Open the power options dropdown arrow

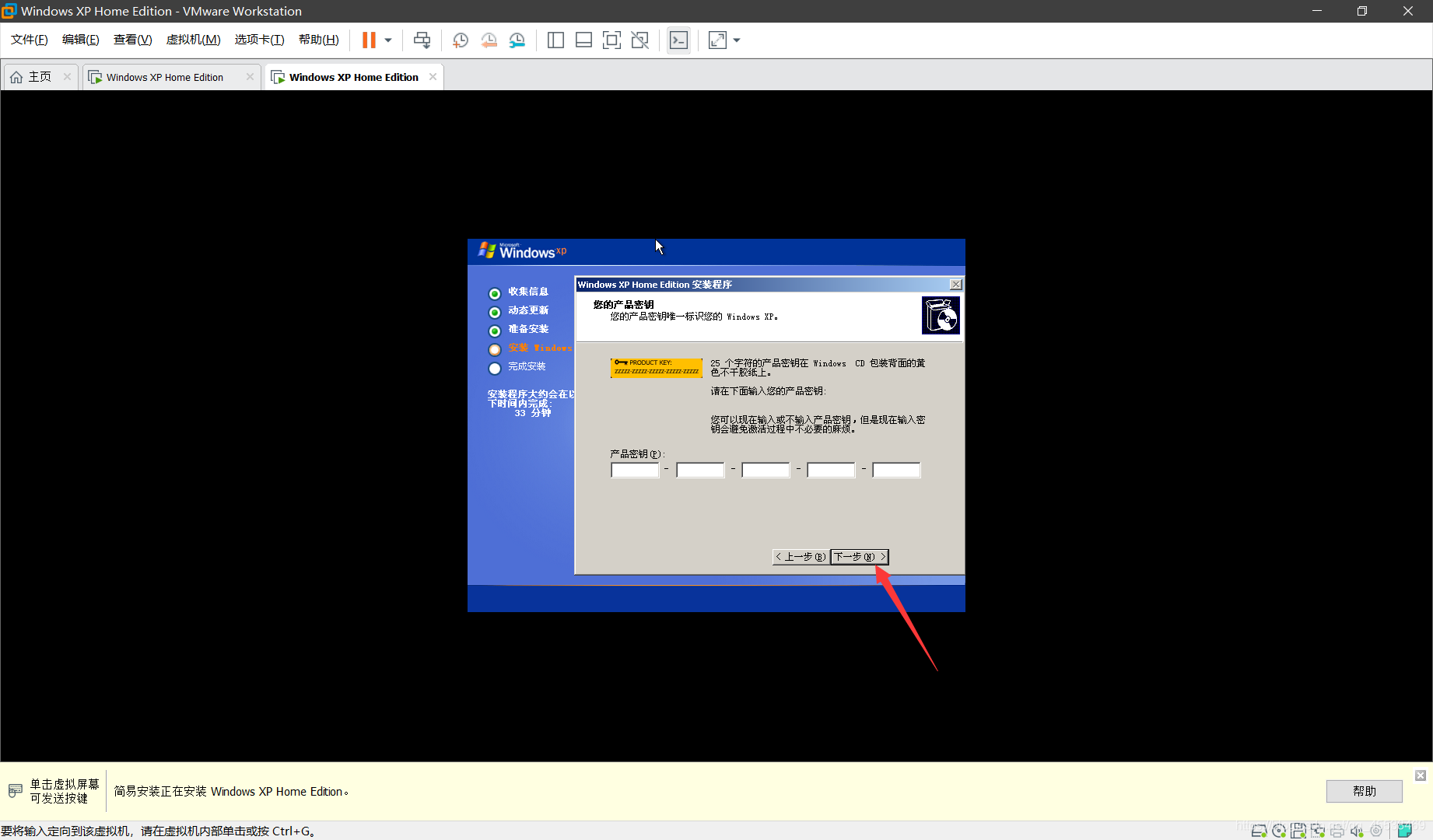pos(388,40)
